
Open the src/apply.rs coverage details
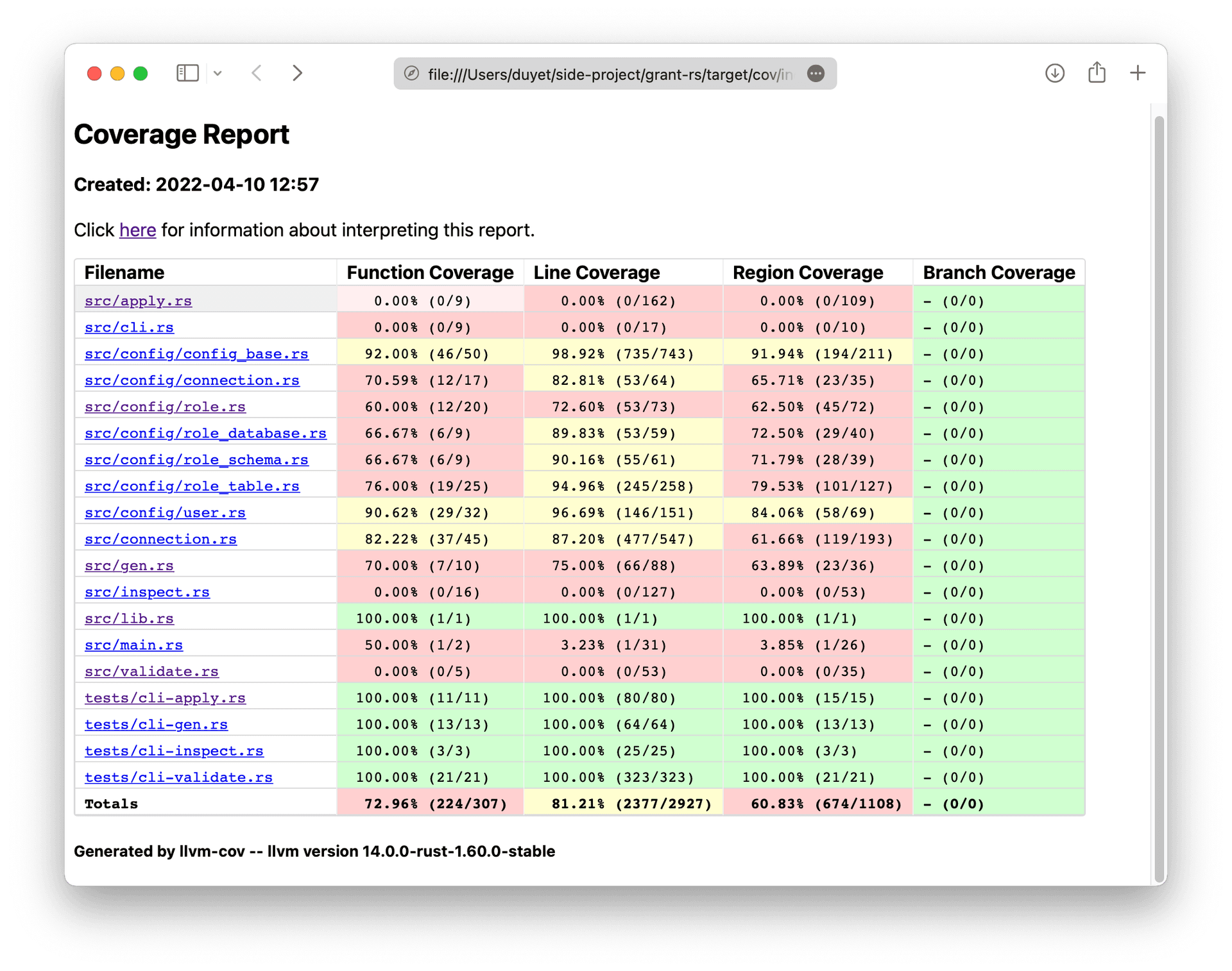tap(138, 300)
